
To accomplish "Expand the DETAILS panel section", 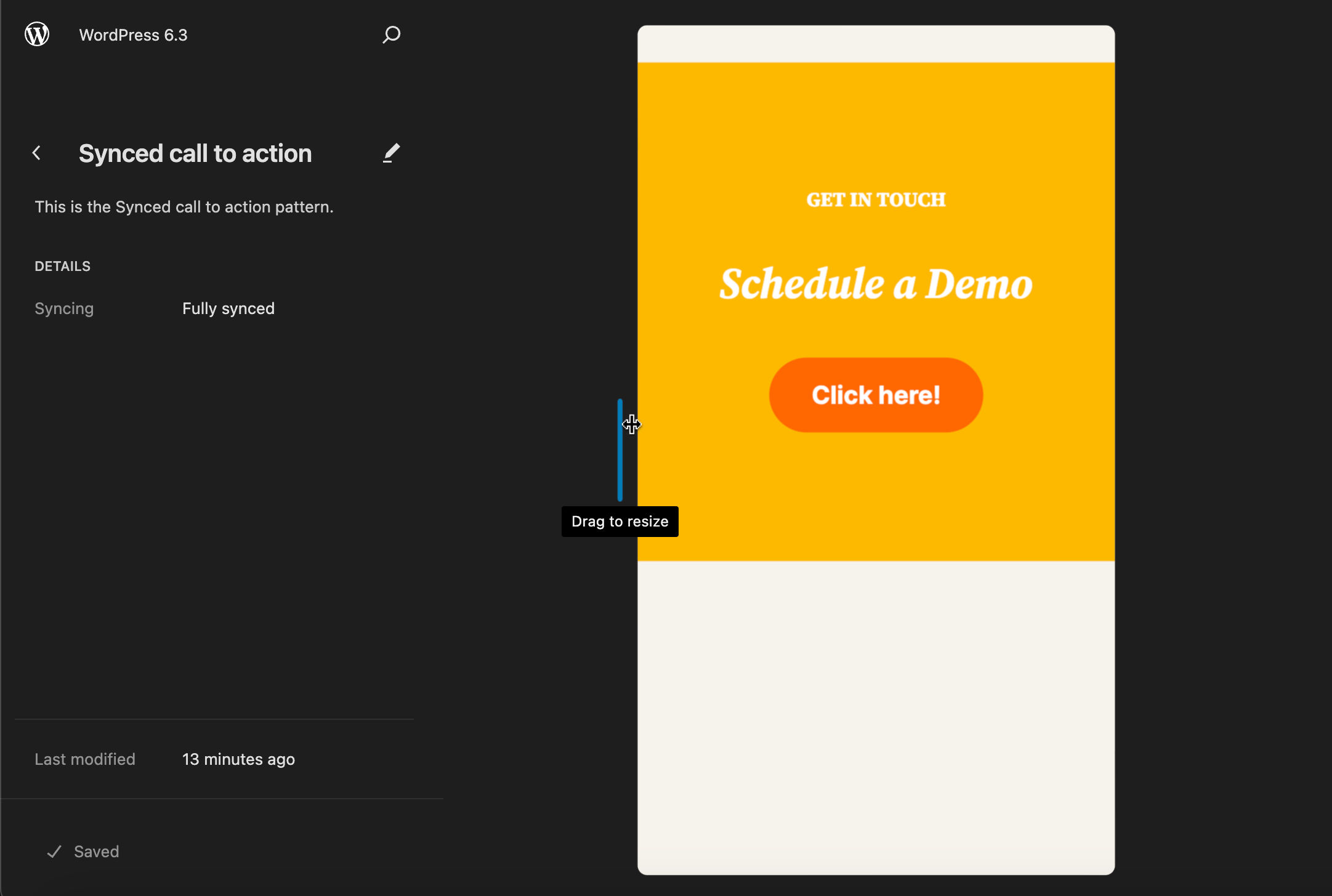I will click(62, 266).
